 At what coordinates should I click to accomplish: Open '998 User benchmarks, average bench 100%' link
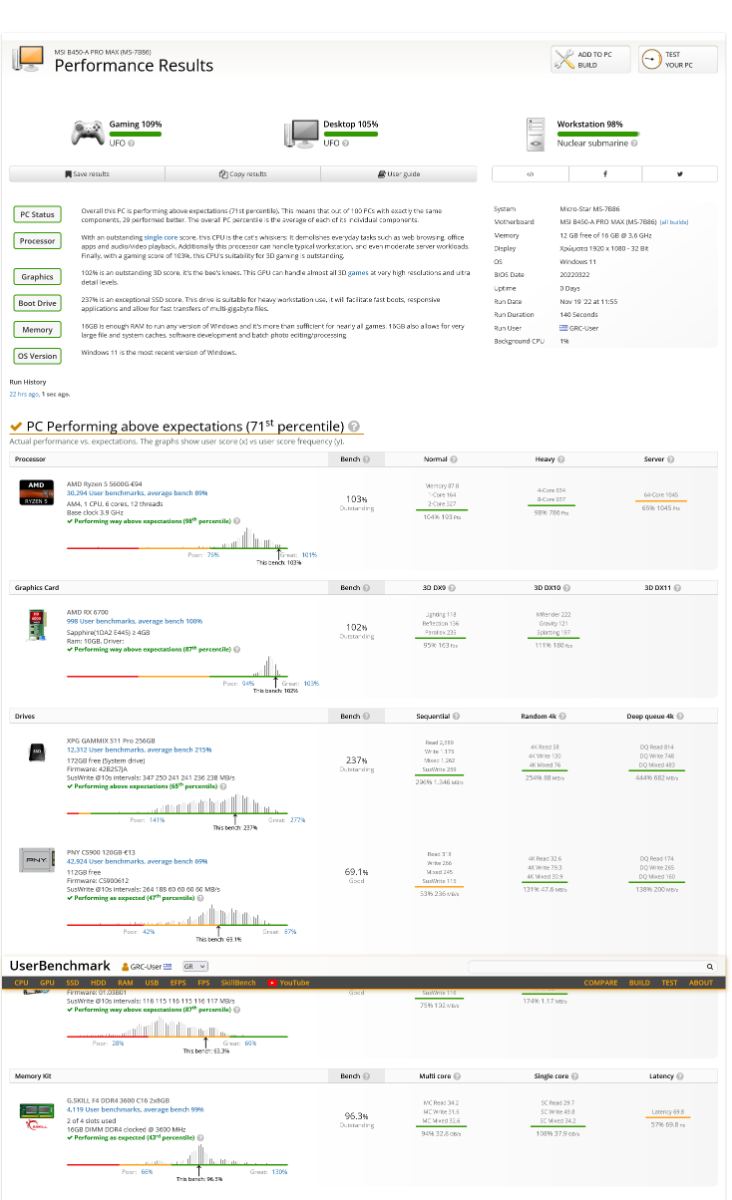tap(134, 621)
